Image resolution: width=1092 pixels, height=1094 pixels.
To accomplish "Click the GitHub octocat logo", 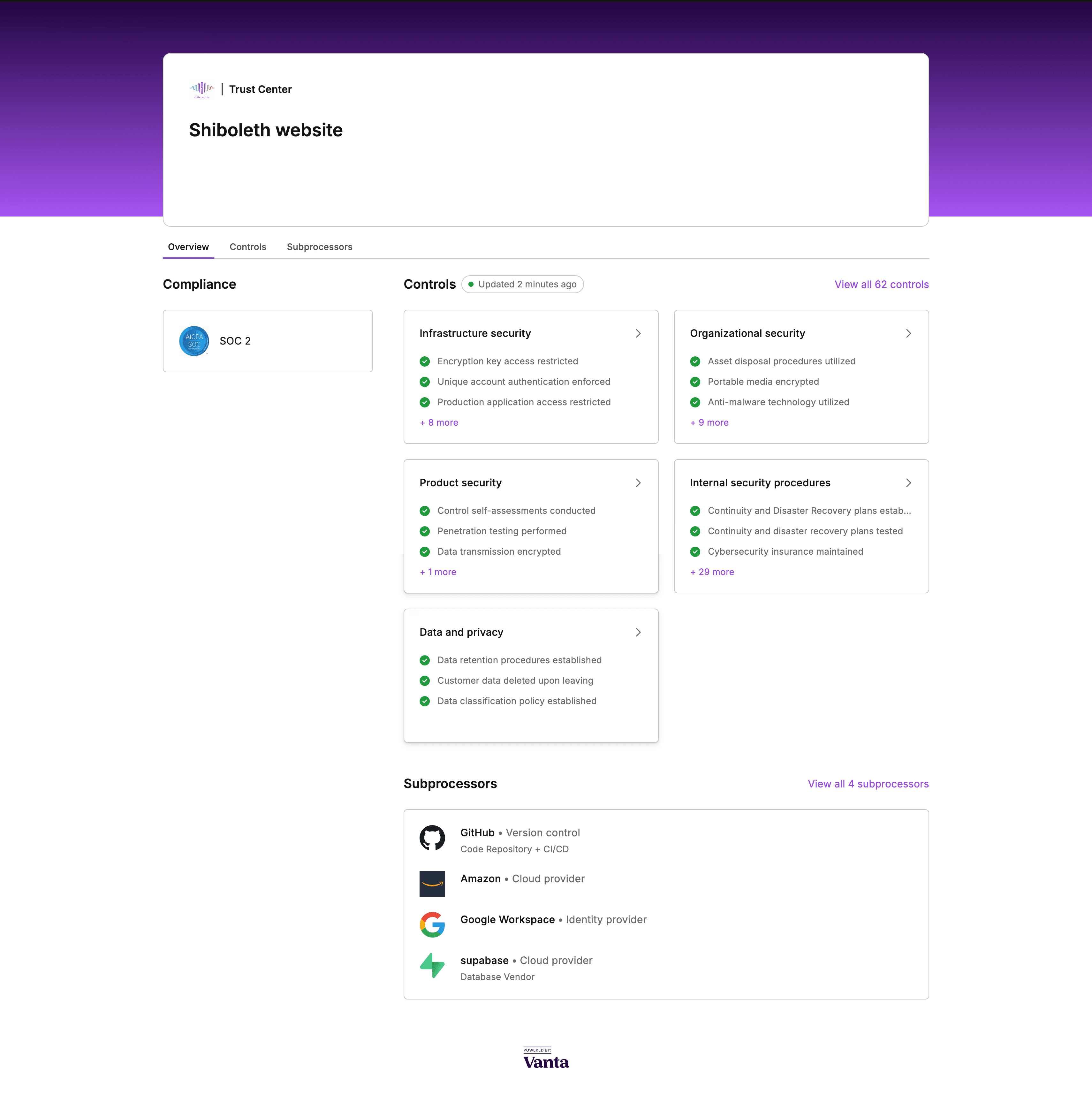I will point(432,838).
